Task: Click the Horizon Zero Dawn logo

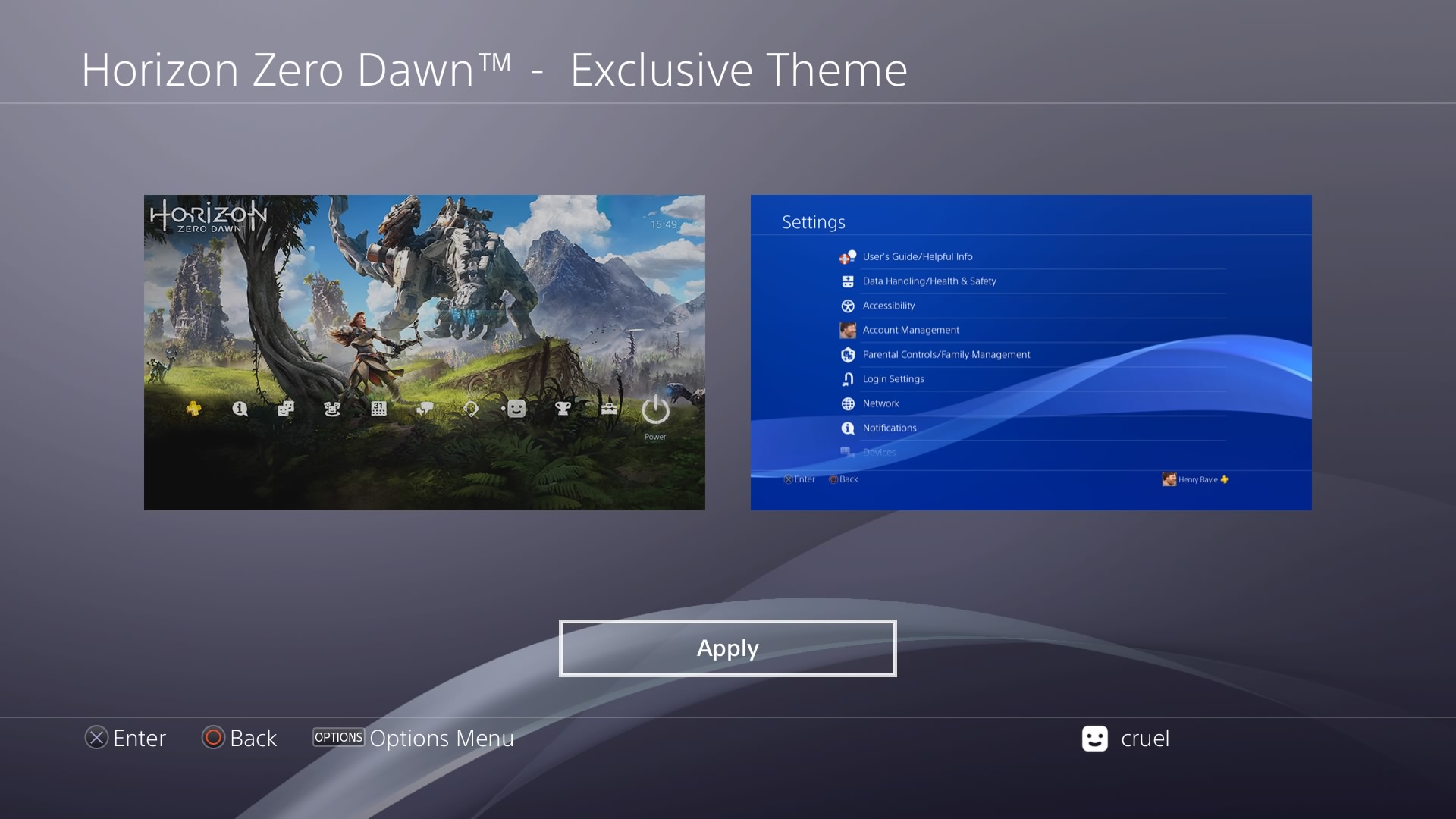Action: [x=208, y=216]
